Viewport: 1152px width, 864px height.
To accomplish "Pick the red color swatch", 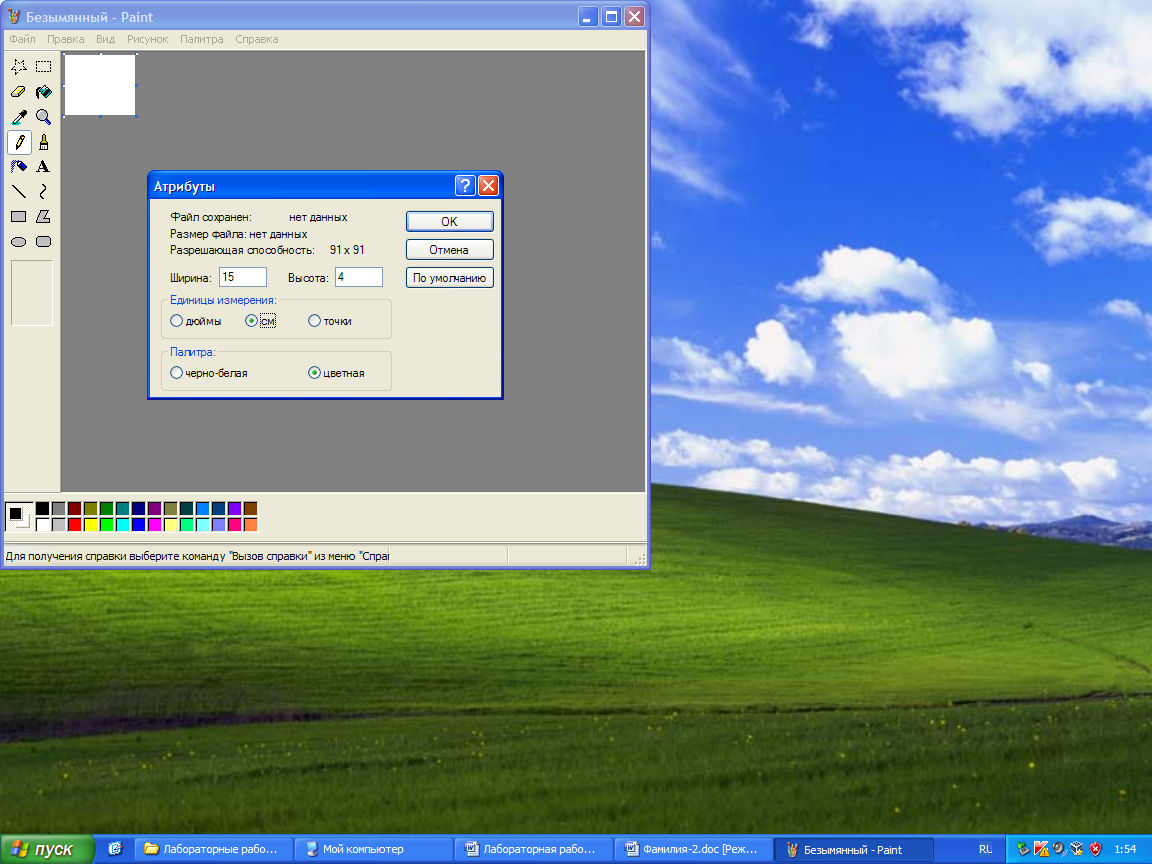I will [74, 525].
